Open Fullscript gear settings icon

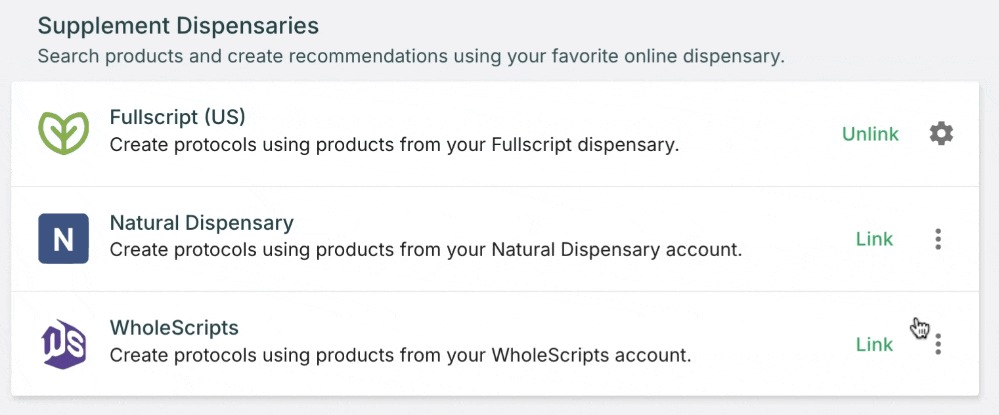[x=940, y=134]
